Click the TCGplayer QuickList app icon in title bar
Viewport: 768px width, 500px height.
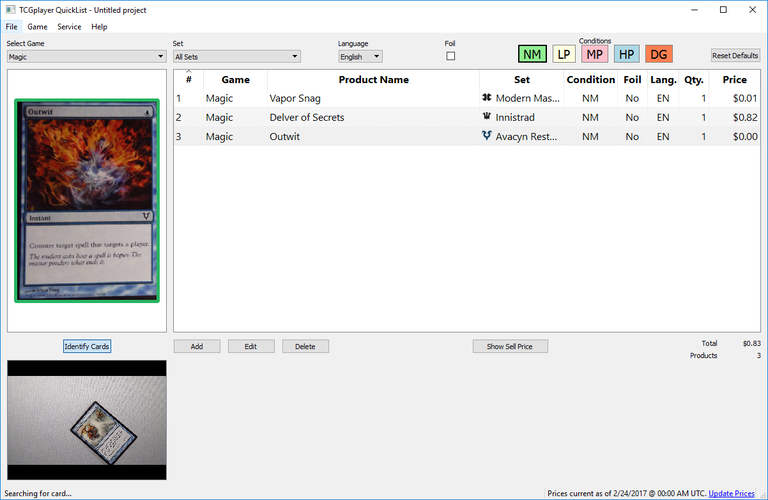click(10, 10)
